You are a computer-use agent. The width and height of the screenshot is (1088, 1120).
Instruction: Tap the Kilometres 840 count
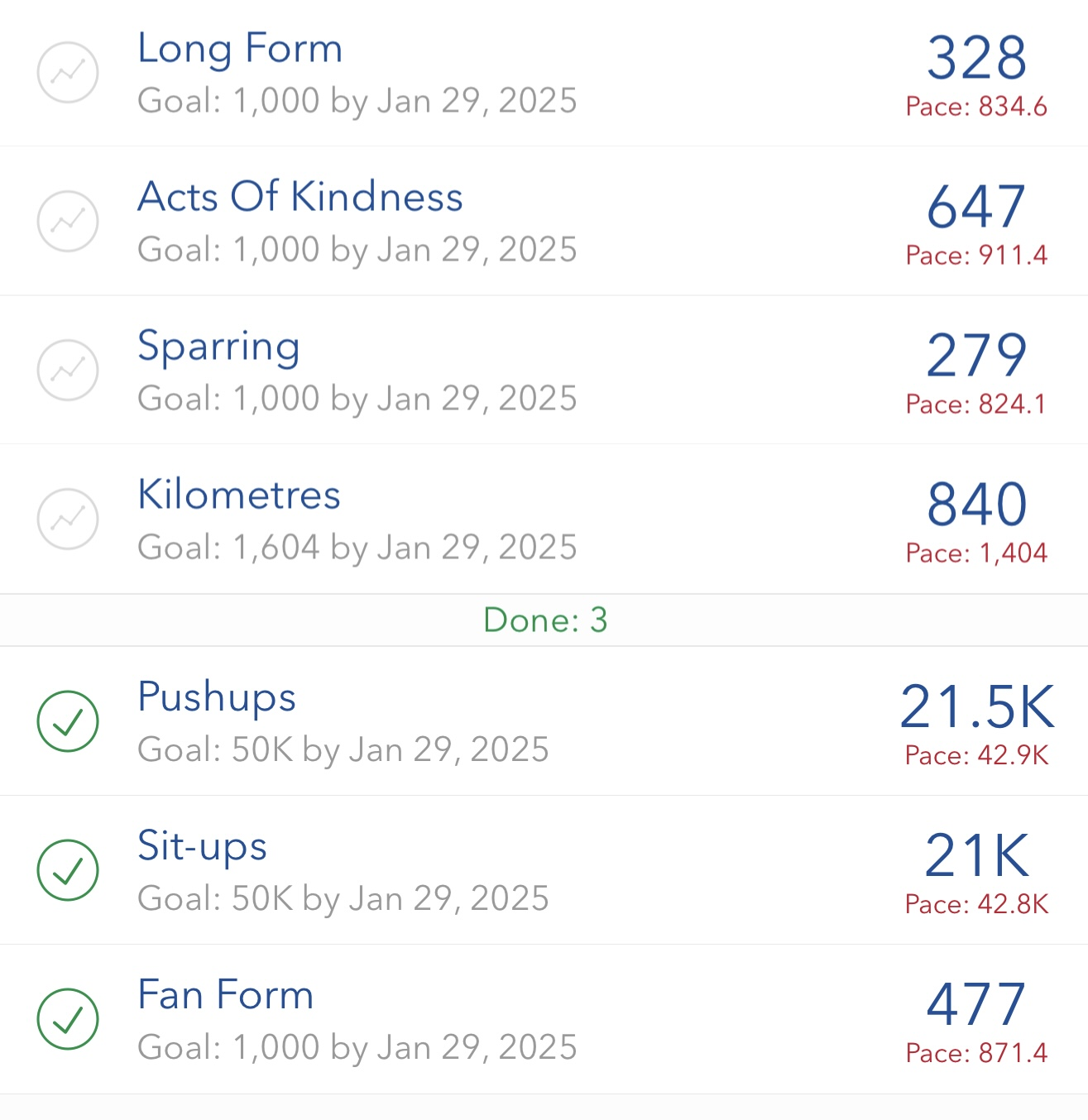pos(977,505)
